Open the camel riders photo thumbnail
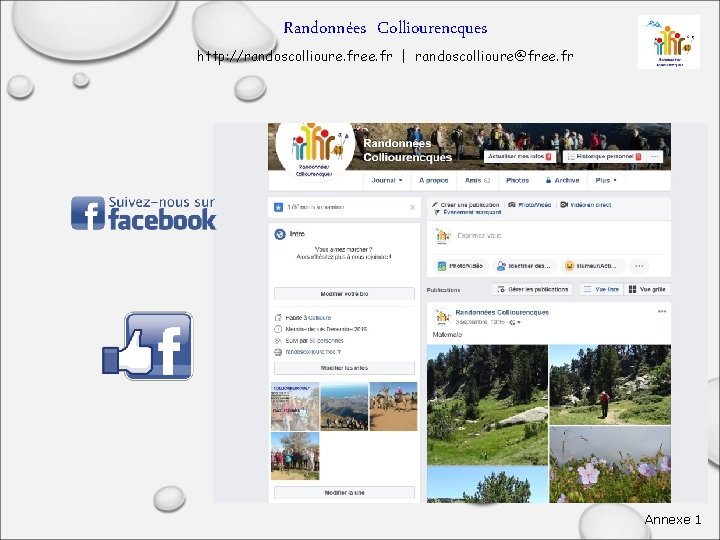Image resolution: width=720 pixels, height=540 pixels. point(394,406)
